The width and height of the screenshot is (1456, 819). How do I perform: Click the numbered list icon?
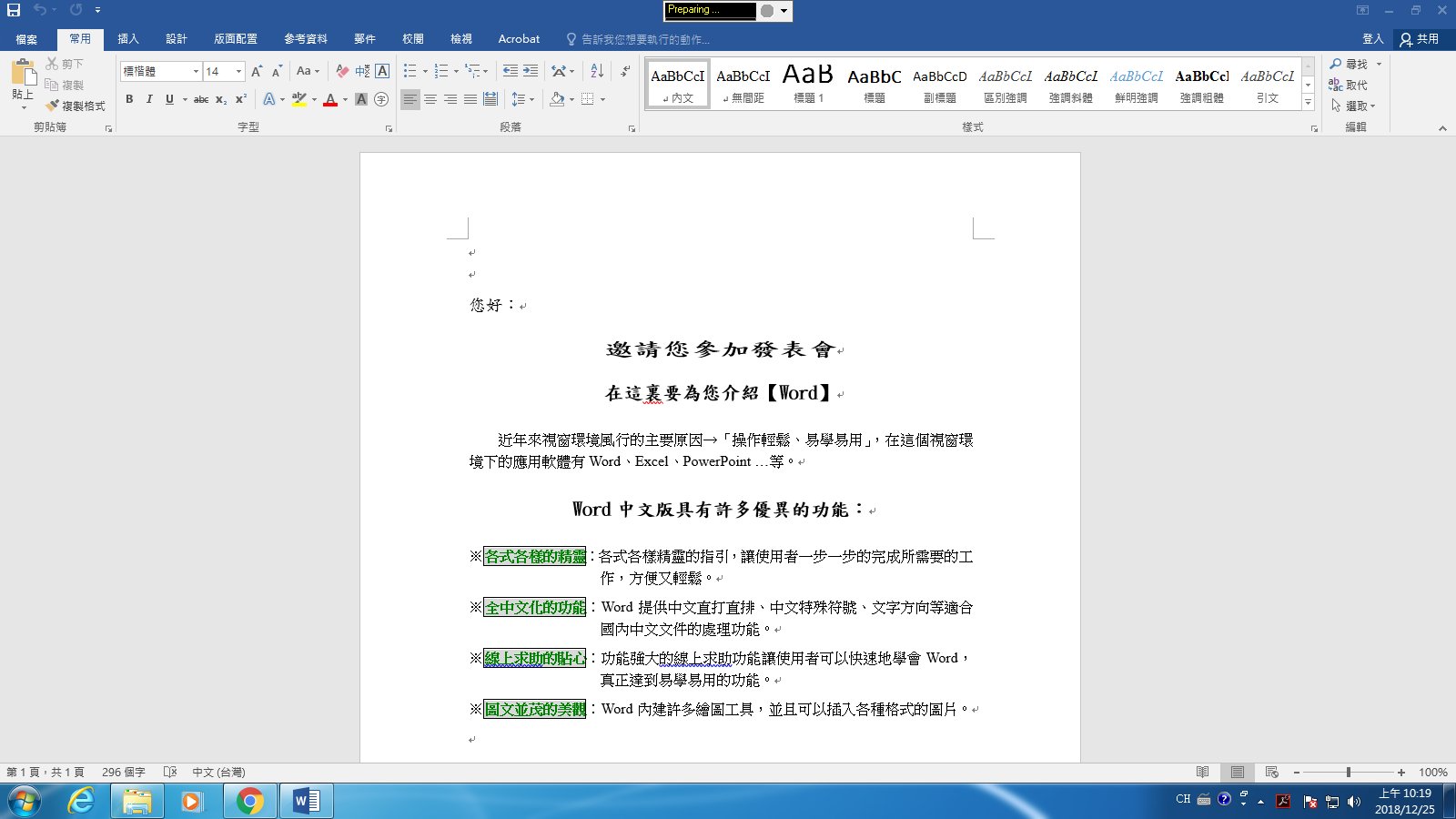tap(441, 71)
